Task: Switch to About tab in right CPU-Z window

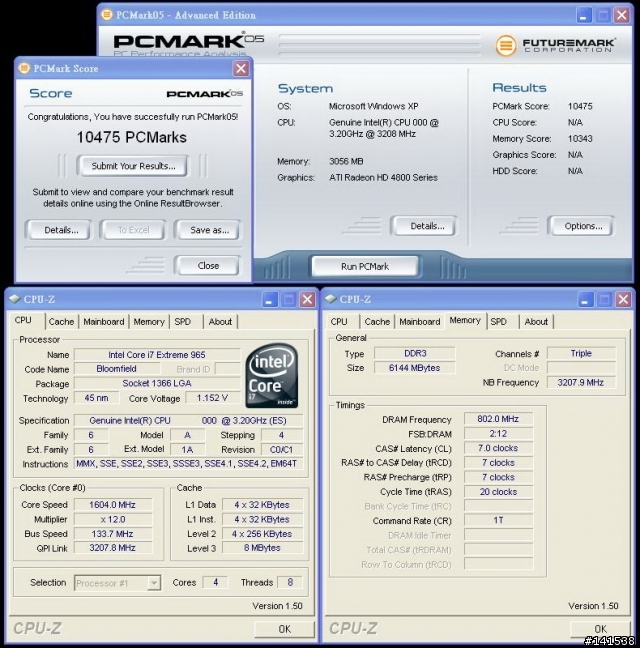Action: 536,322
